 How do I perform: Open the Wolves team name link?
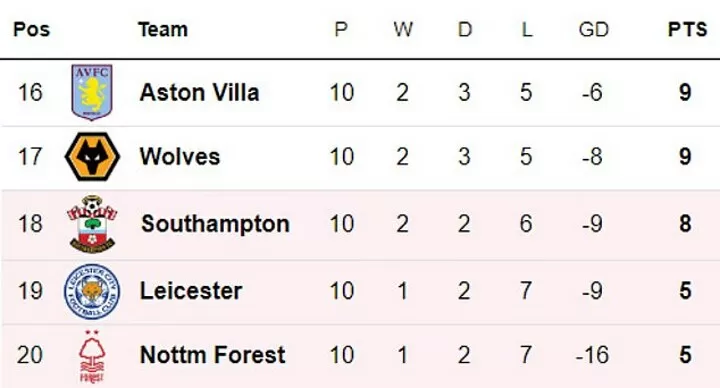[x=180, y=157]
